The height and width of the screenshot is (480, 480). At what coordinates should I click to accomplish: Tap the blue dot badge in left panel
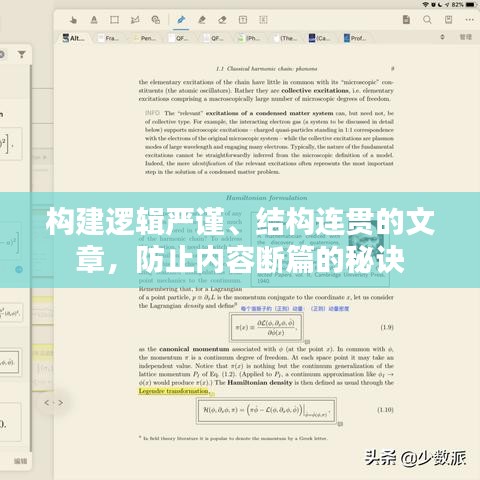pos(19,269)
